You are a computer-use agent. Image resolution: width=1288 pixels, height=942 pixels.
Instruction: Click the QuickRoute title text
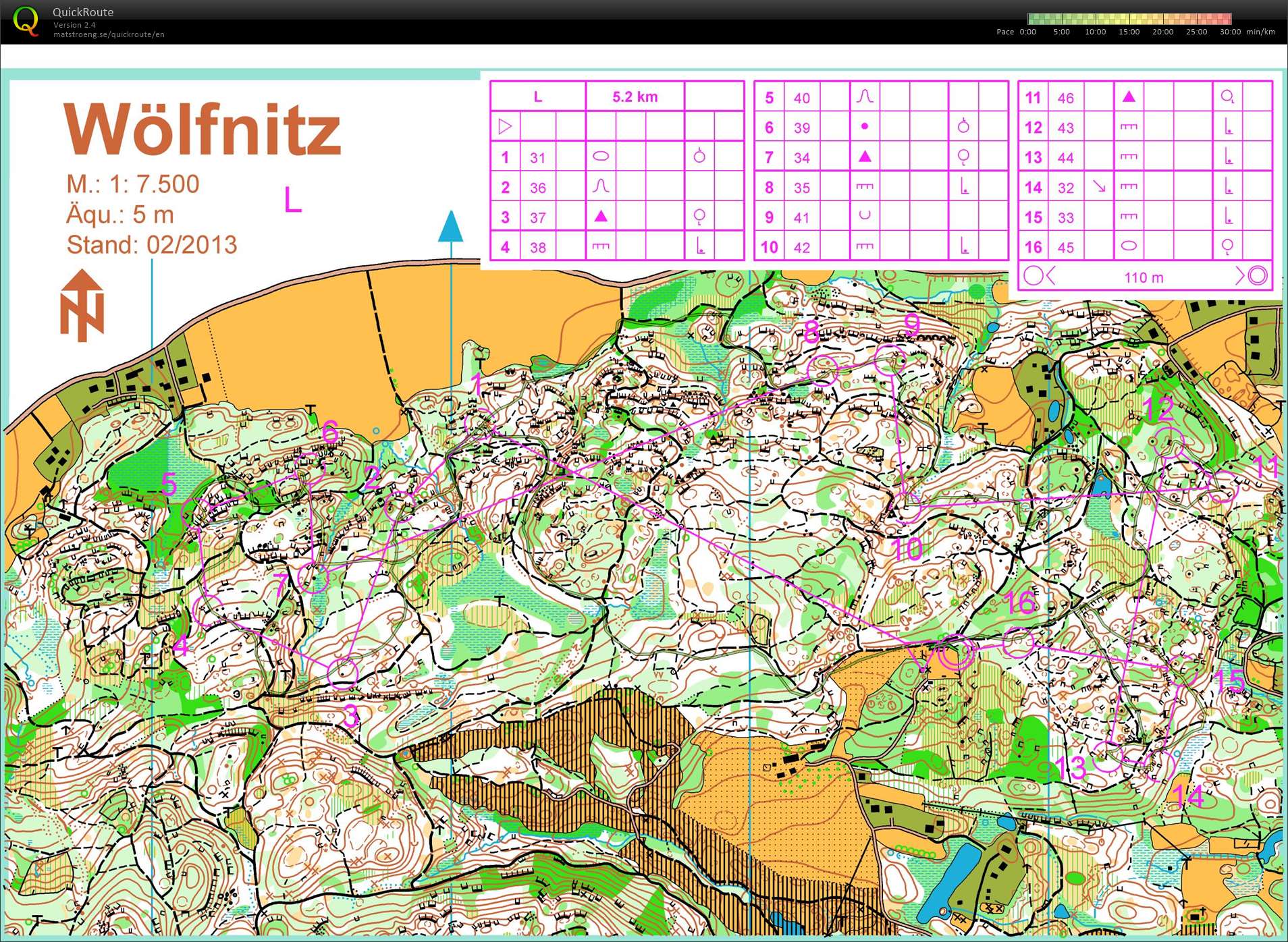[83, 11]
